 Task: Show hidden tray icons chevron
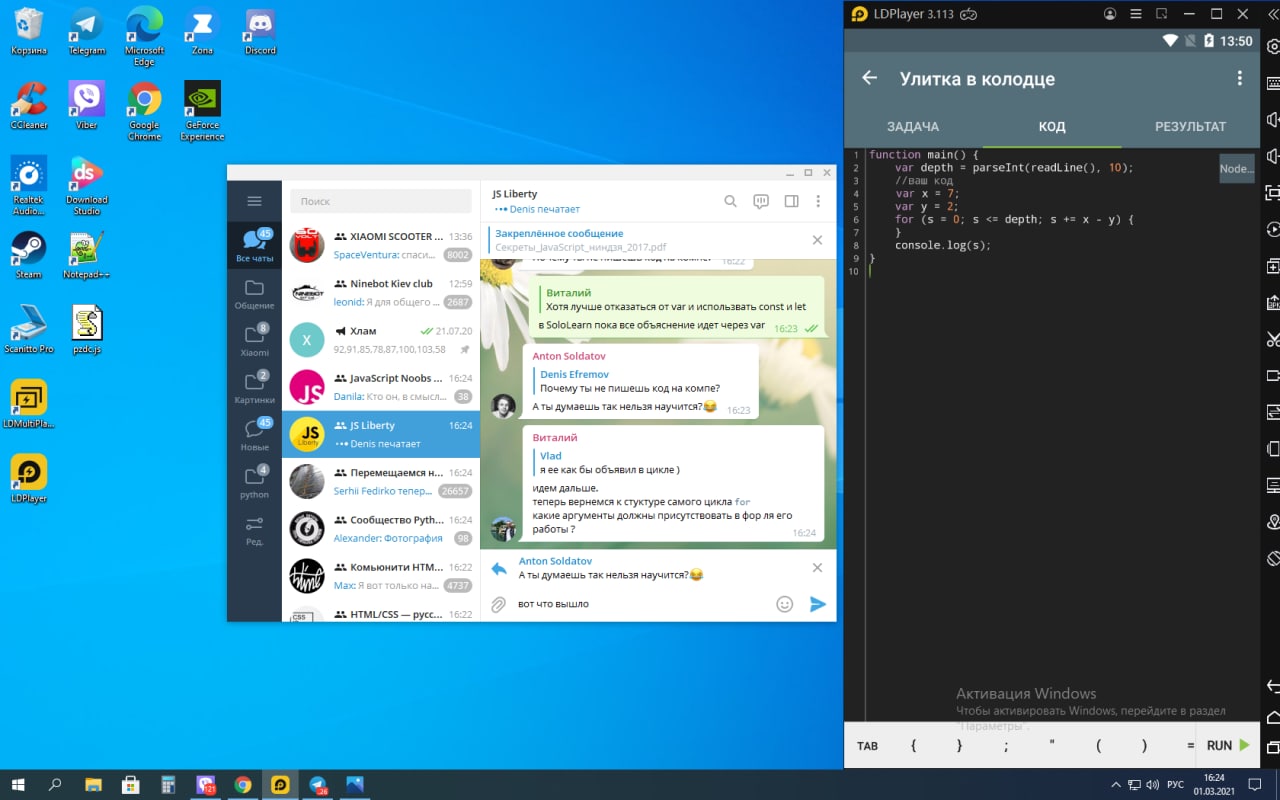pyautogui.click(x=1116, y=785)
